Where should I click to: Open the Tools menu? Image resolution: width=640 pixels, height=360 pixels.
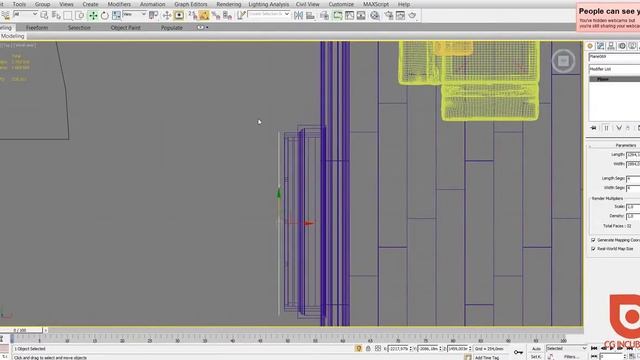19,4
